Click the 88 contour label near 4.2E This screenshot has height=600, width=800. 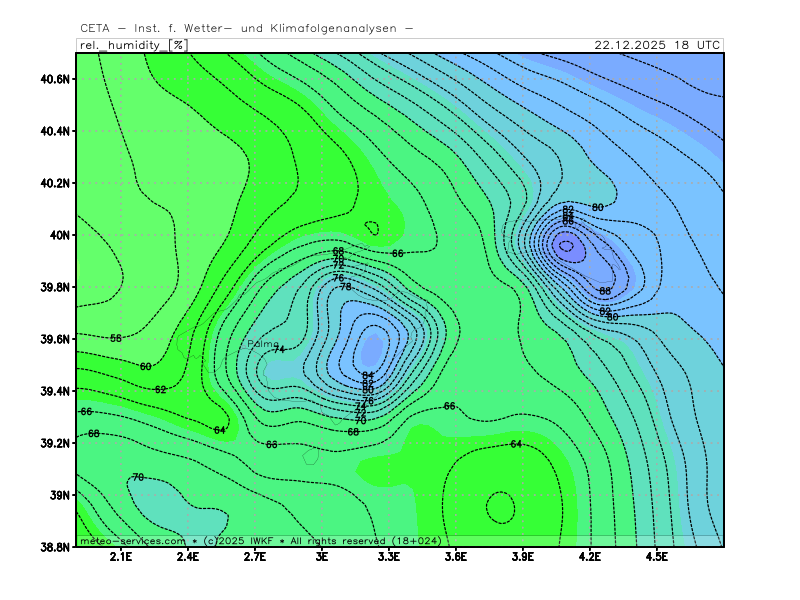click(605, 291)
